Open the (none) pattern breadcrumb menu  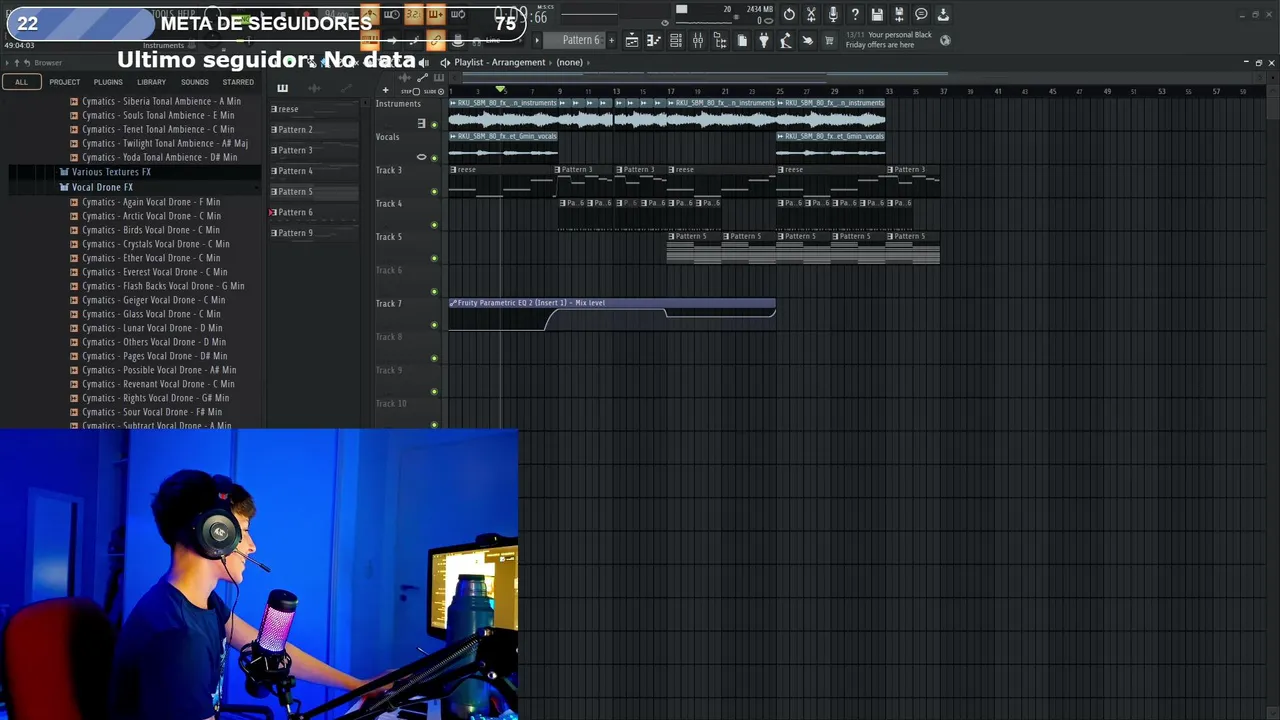570,62
